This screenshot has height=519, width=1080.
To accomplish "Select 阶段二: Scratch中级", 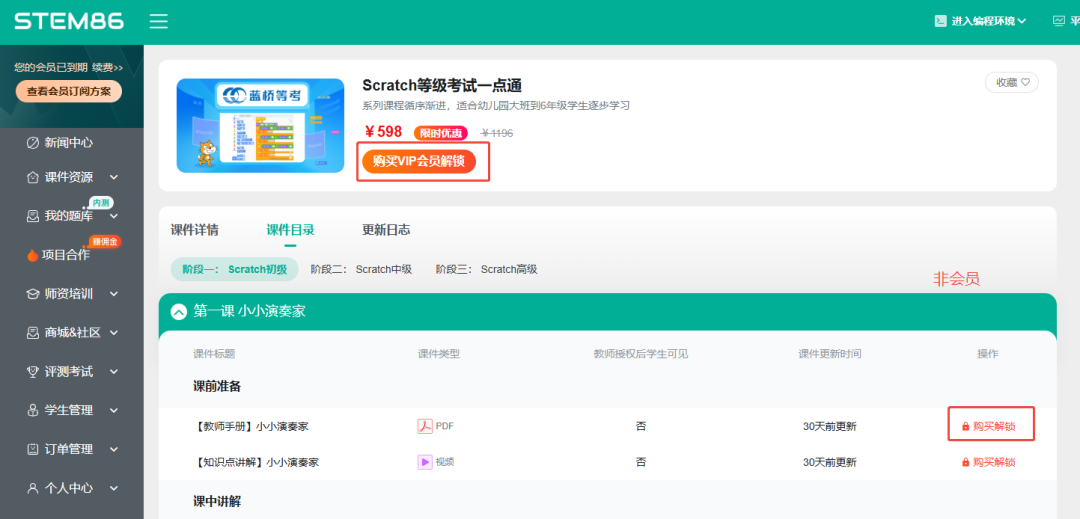I will pyautogui.click(x=361, y=269).
